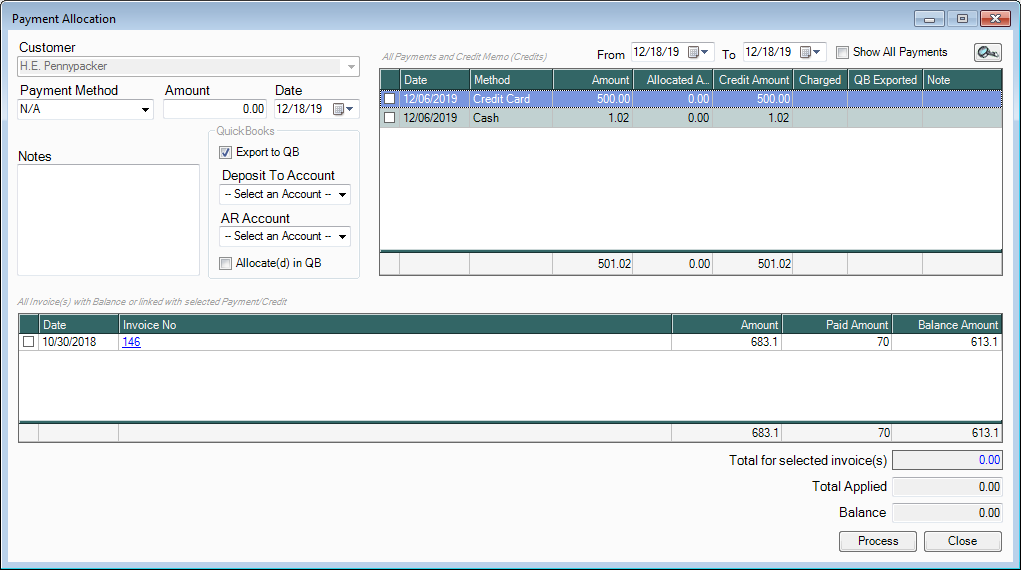This screenshot has height=570, width=1021.
Task: Click the Process button
Action: [878, 541]
